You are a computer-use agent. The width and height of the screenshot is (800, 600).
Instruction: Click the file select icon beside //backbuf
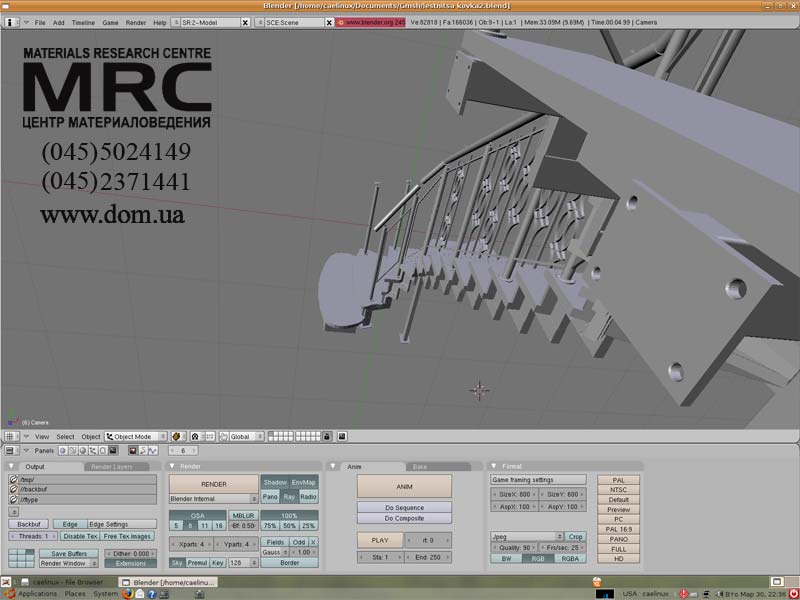click(14, 489)
